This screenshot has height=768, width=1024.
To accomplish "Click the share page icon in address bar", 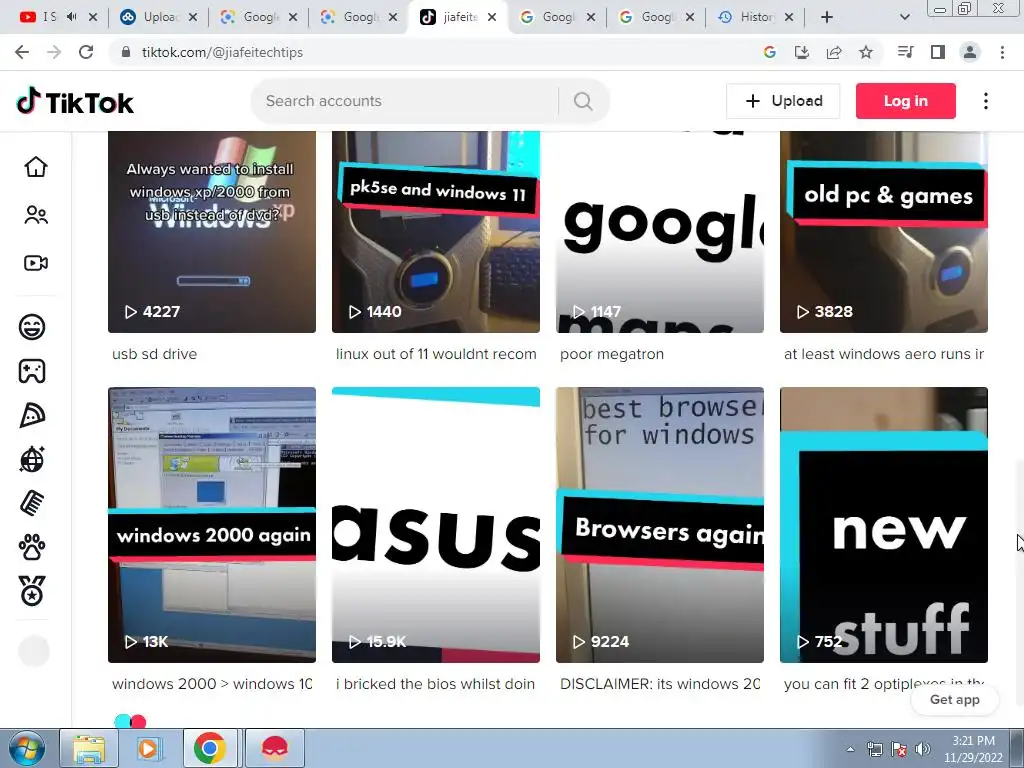I will point(834,52).
